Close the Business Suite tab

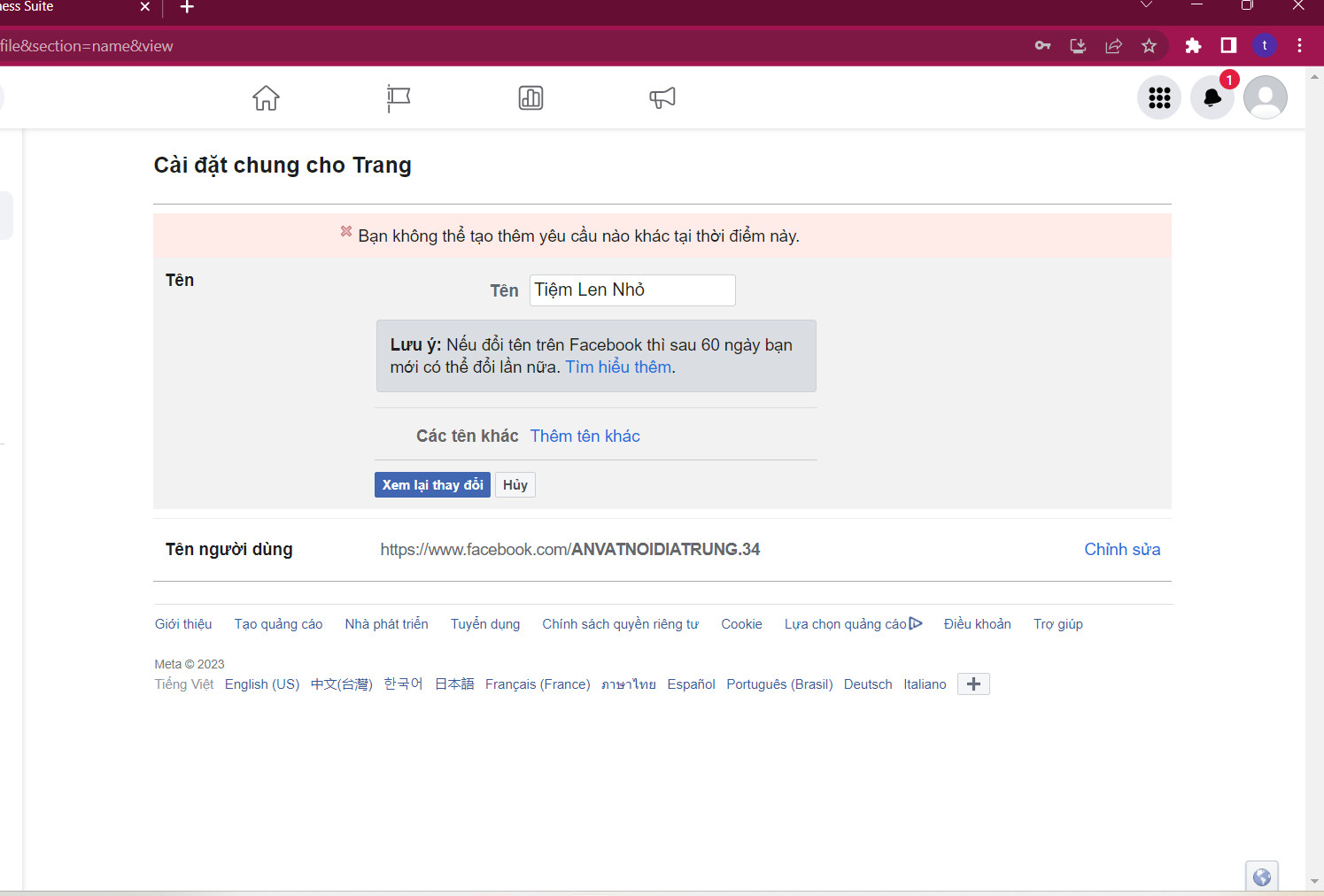(145, 7)
